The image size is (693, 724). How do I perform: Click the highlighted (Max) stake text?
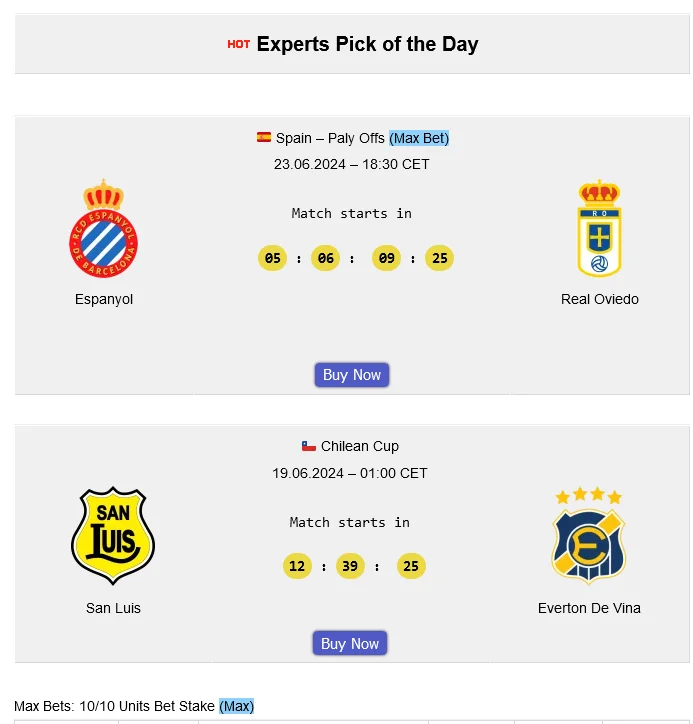[x=237, y=706]
